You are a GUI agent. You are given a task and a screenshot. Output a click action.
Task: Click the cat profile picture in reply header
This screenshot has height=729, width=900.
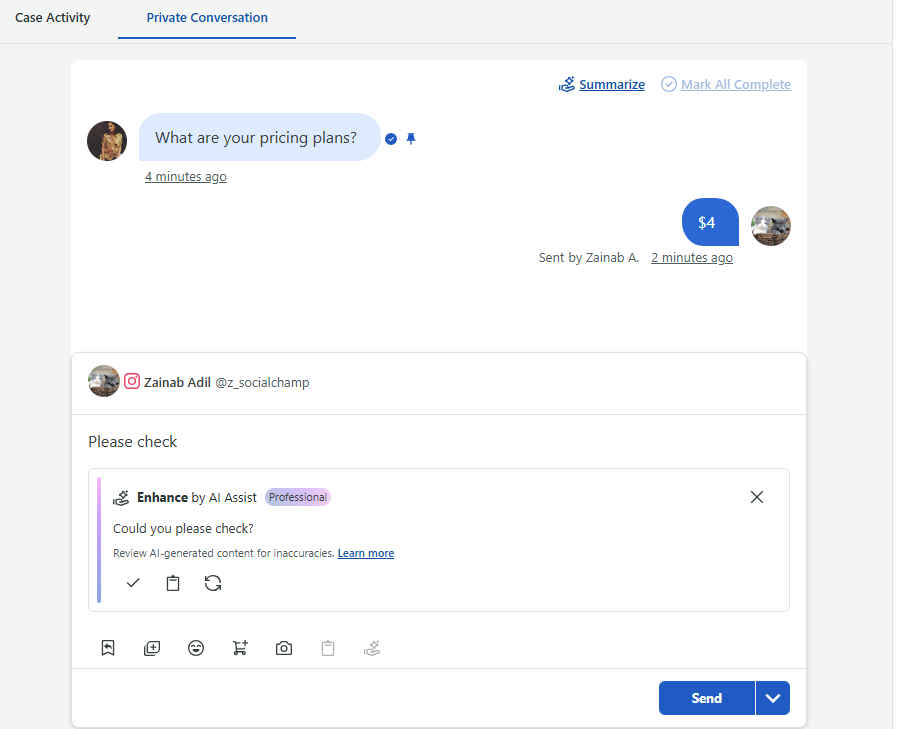[x=104, y=381]
